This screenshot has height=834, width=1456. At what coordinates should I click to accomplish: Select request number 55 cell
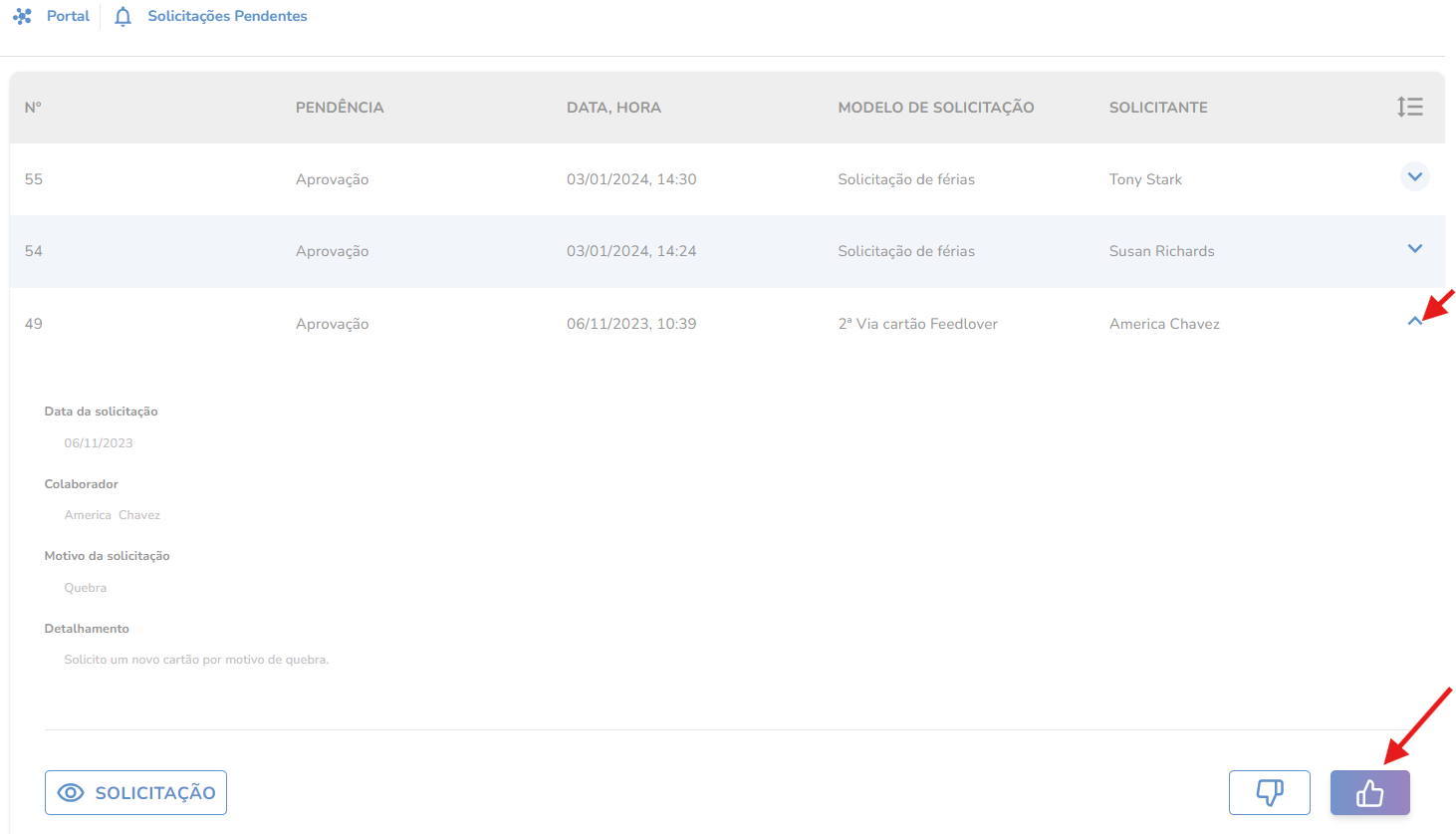tap(34, 179)
